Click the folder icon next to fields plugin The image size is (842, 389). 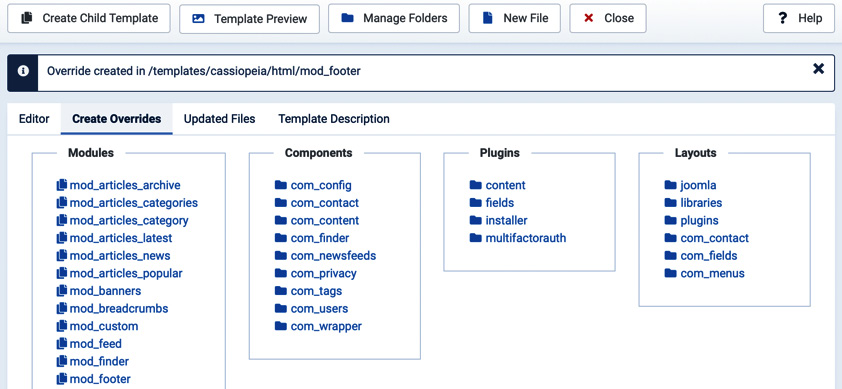coord(476,203)
